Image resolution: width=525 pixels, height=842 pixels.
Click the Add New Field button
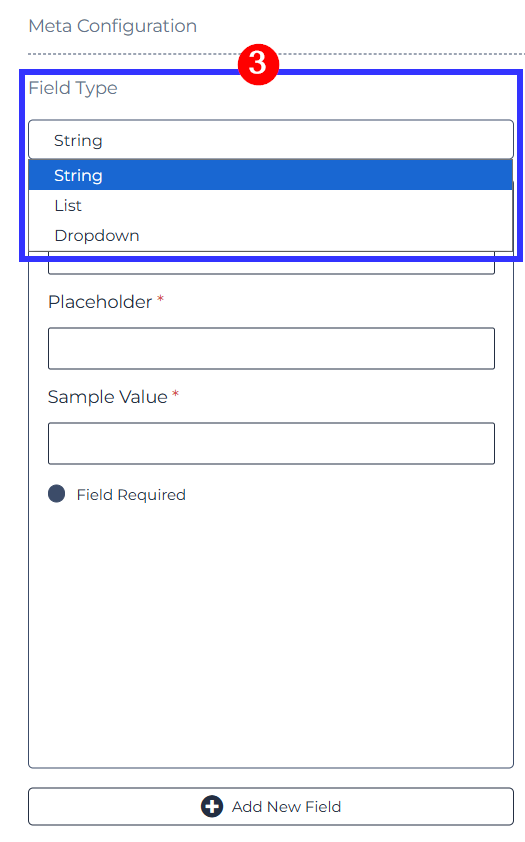click(x=271, y=807)
